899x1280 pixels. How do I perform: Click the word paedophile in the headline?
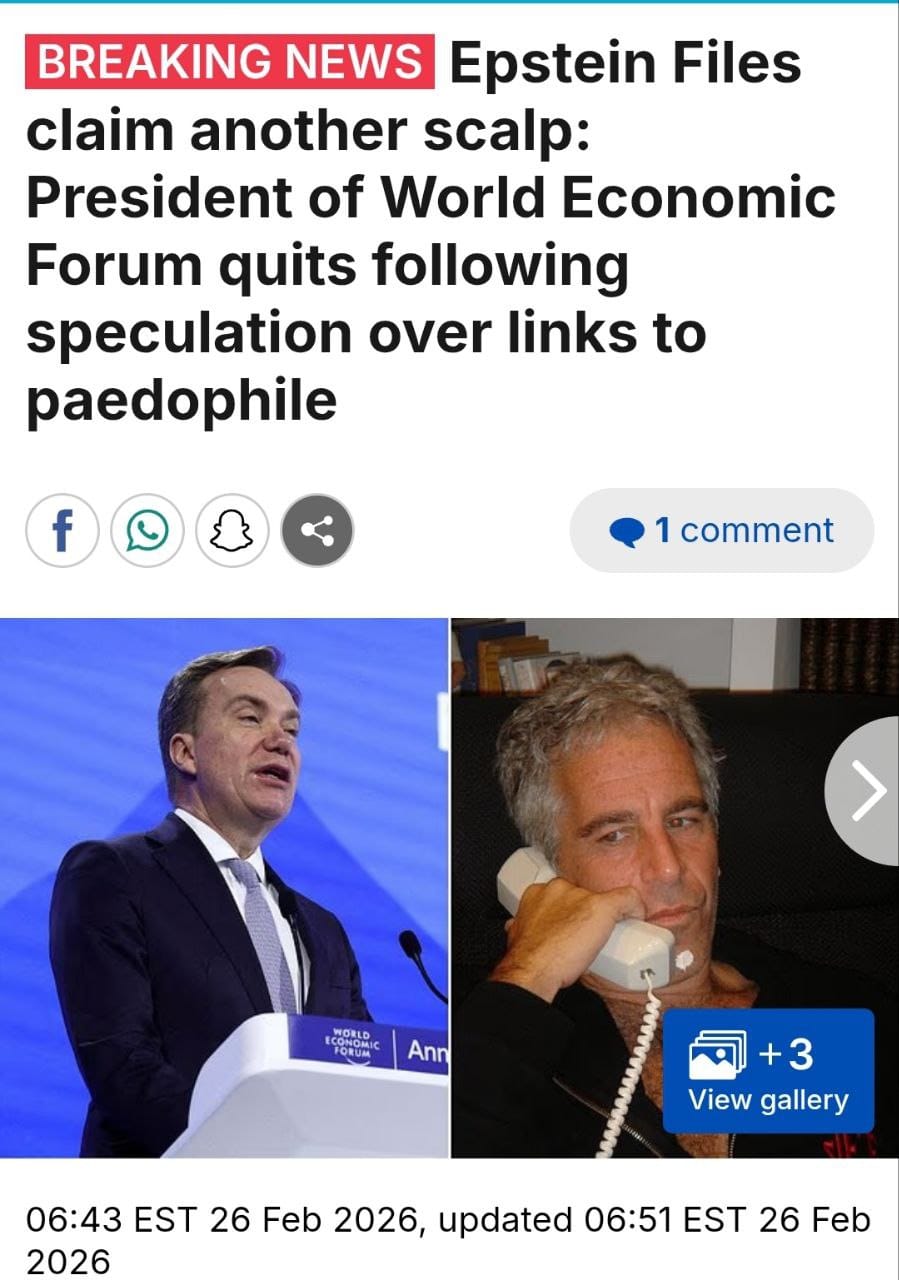tap(181, 401)
